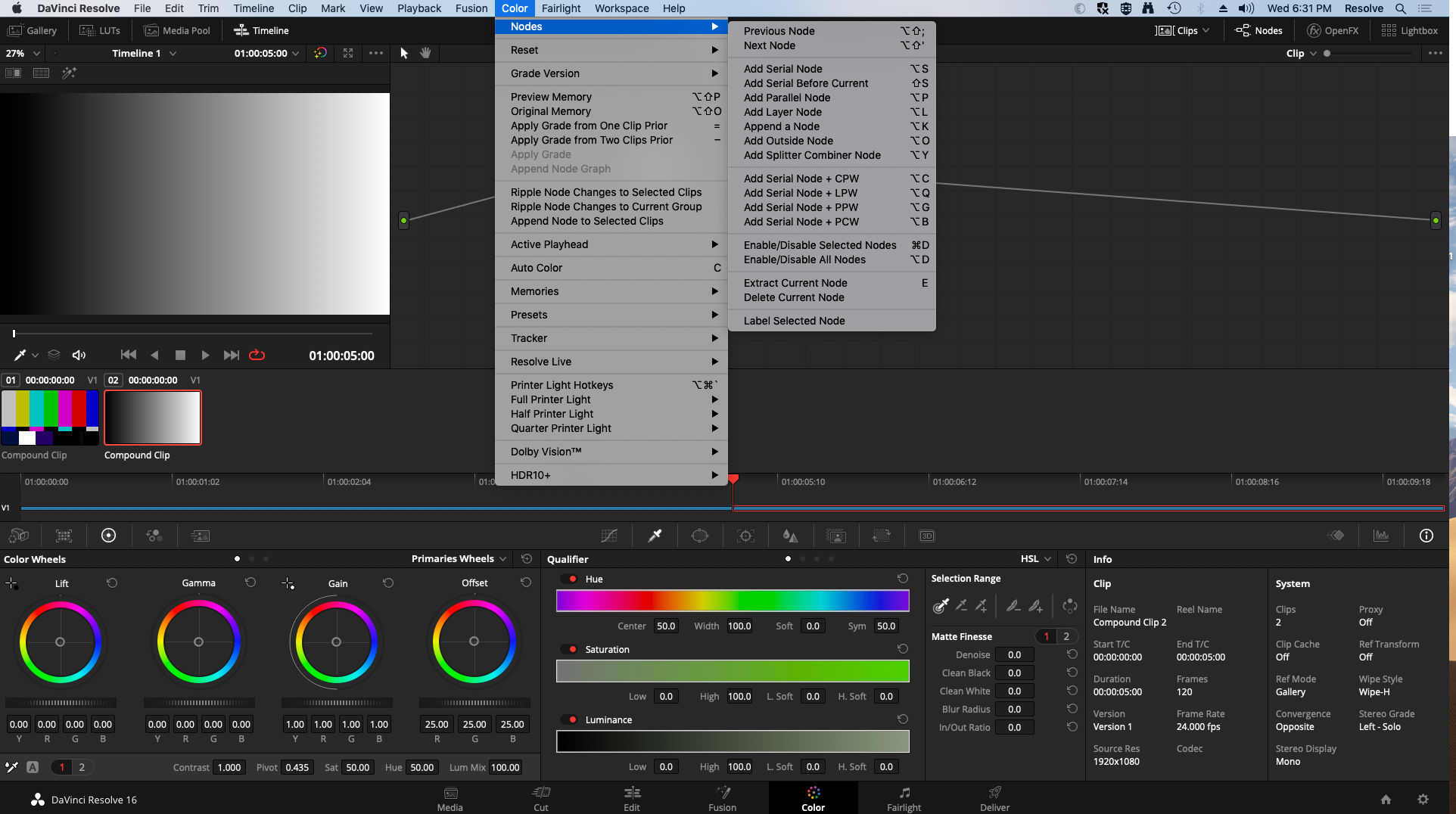The width and height of the screenshot is (1456, 814).
Task: Choose Add Parallel Node
Action: (x=832, y=98)
